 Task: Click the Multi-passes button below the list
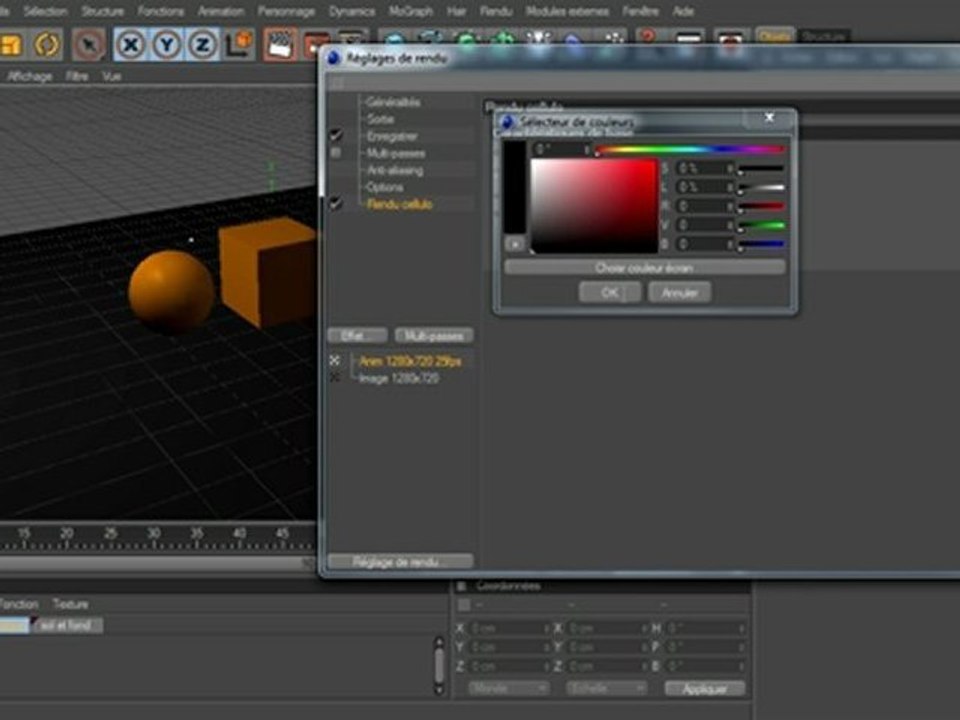point(433,336)
